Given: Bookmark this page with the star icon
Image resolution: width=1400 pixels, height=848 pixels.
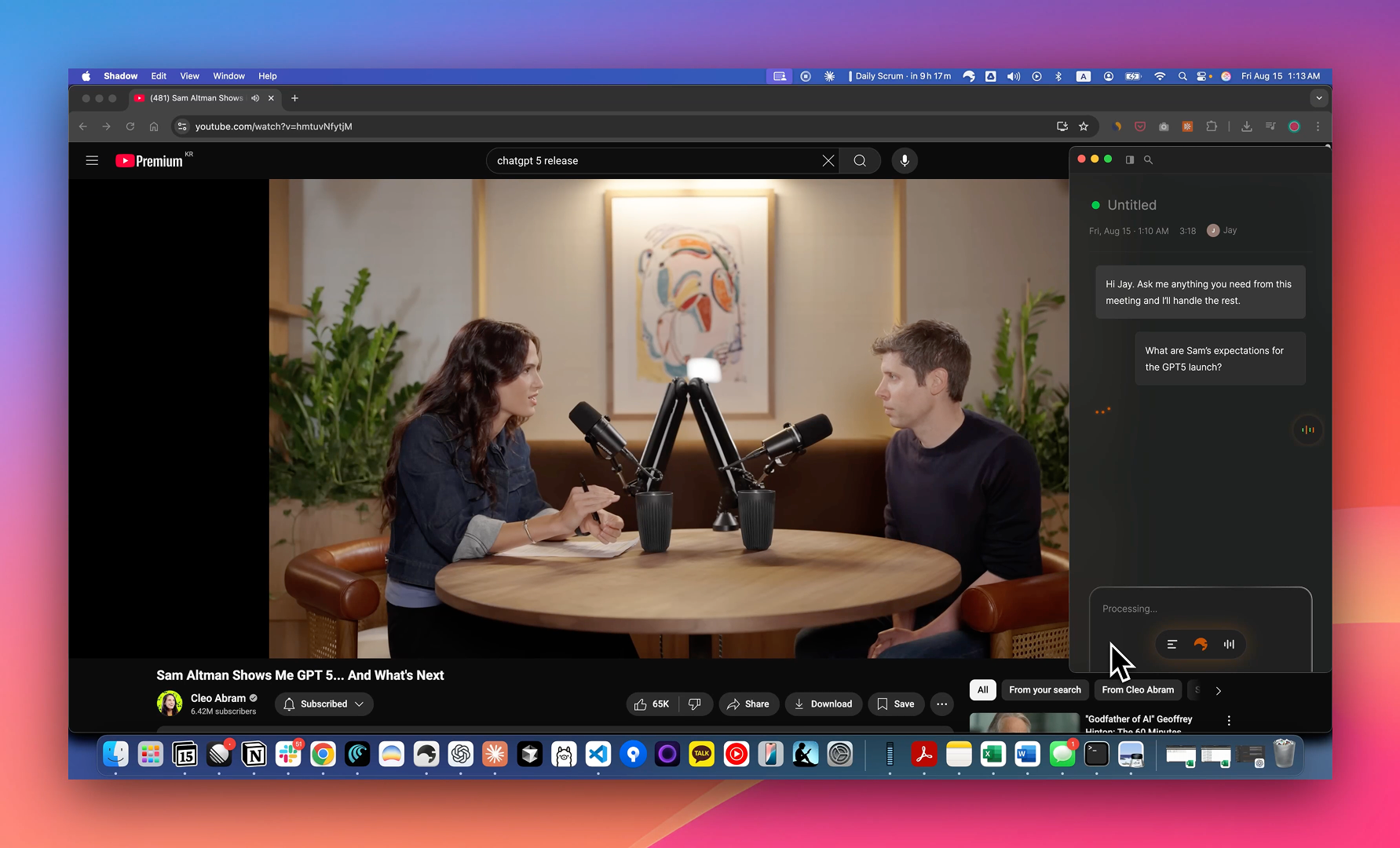Looking at the screenshot, I should 1084,126.
